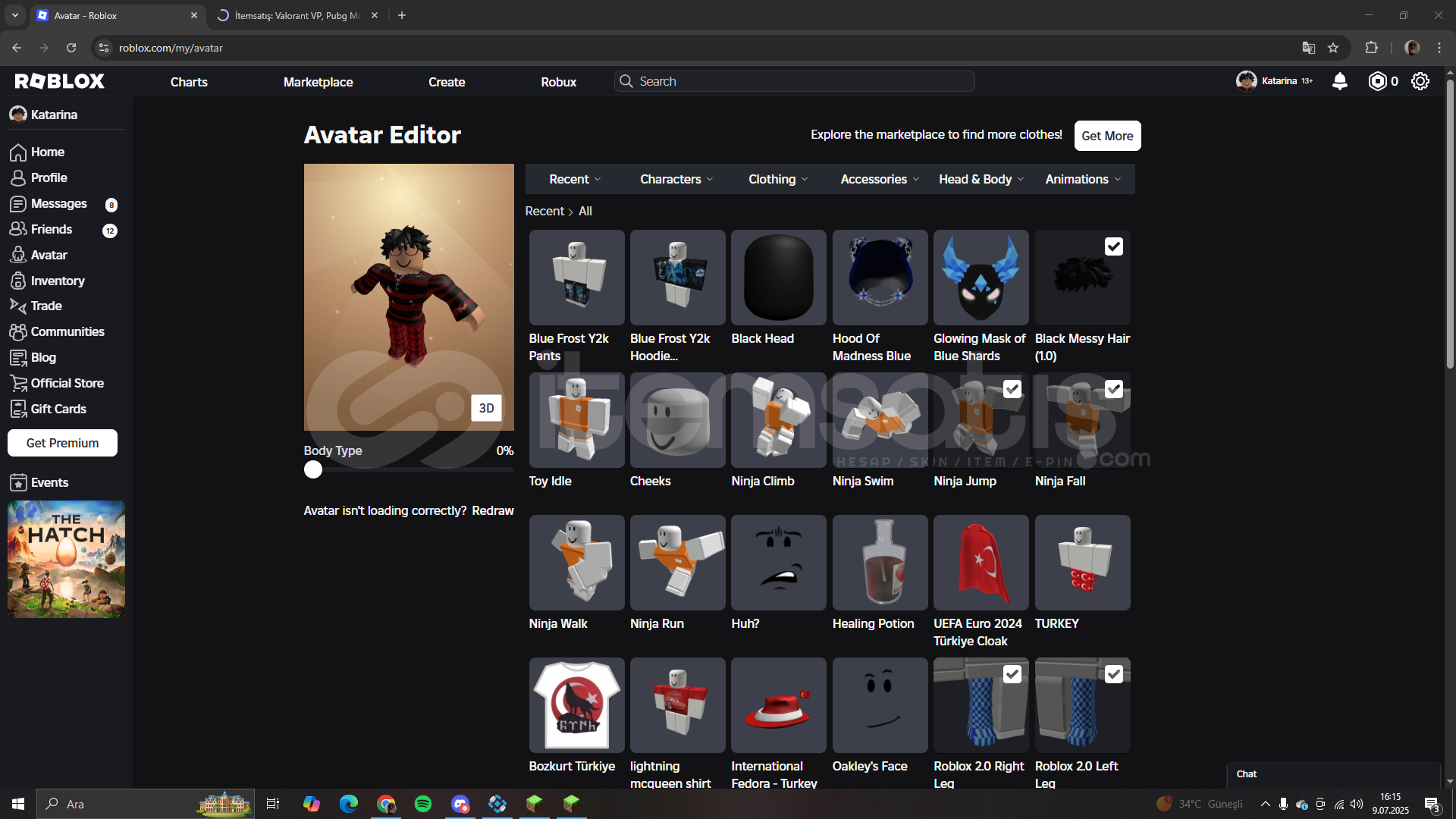Open Windows Start menu
Image resolution: width=1456 pixels, height=819 pixels.
pos(18,804)
